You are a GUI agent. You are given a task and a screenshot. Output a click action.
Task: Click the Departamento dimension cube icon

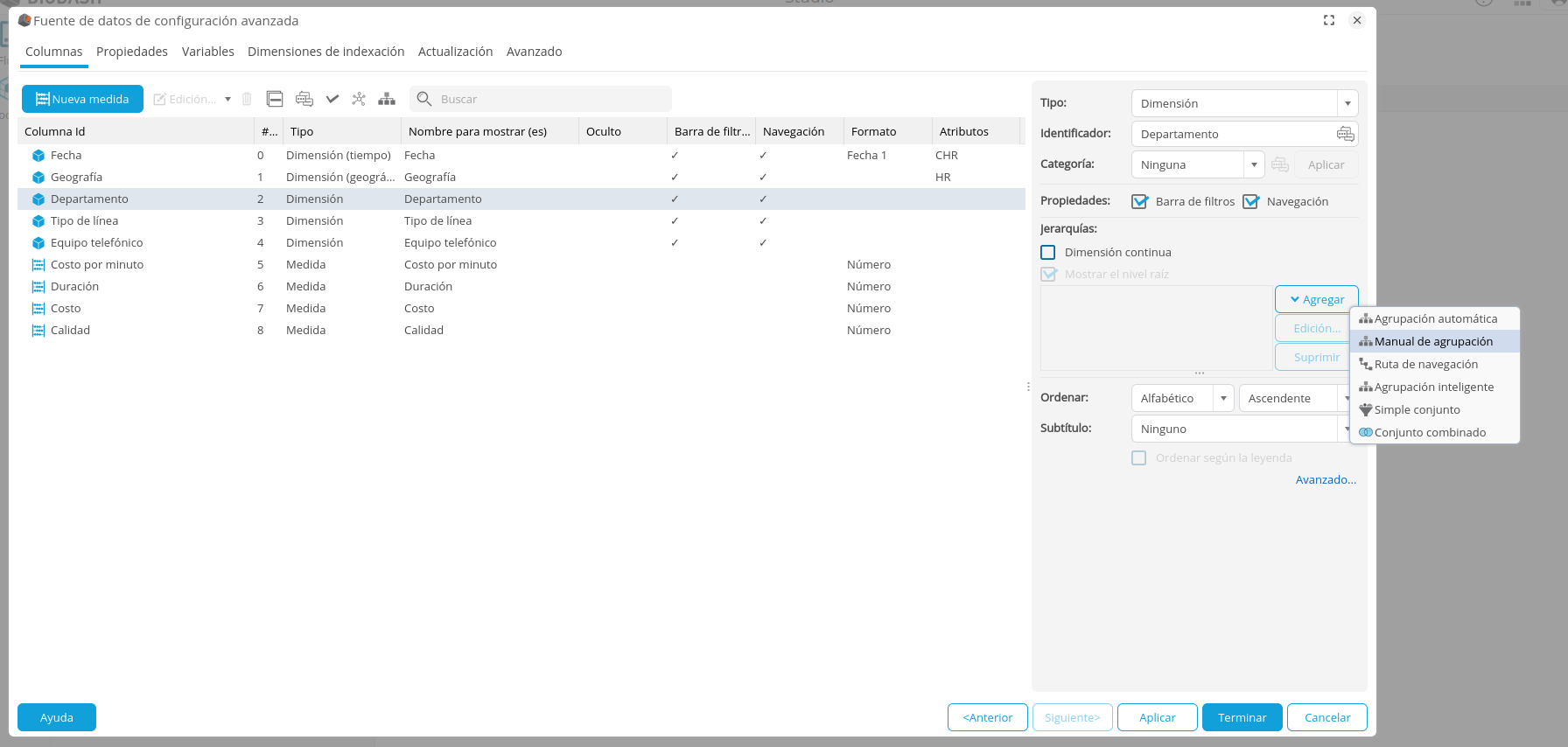coord(38,199)
